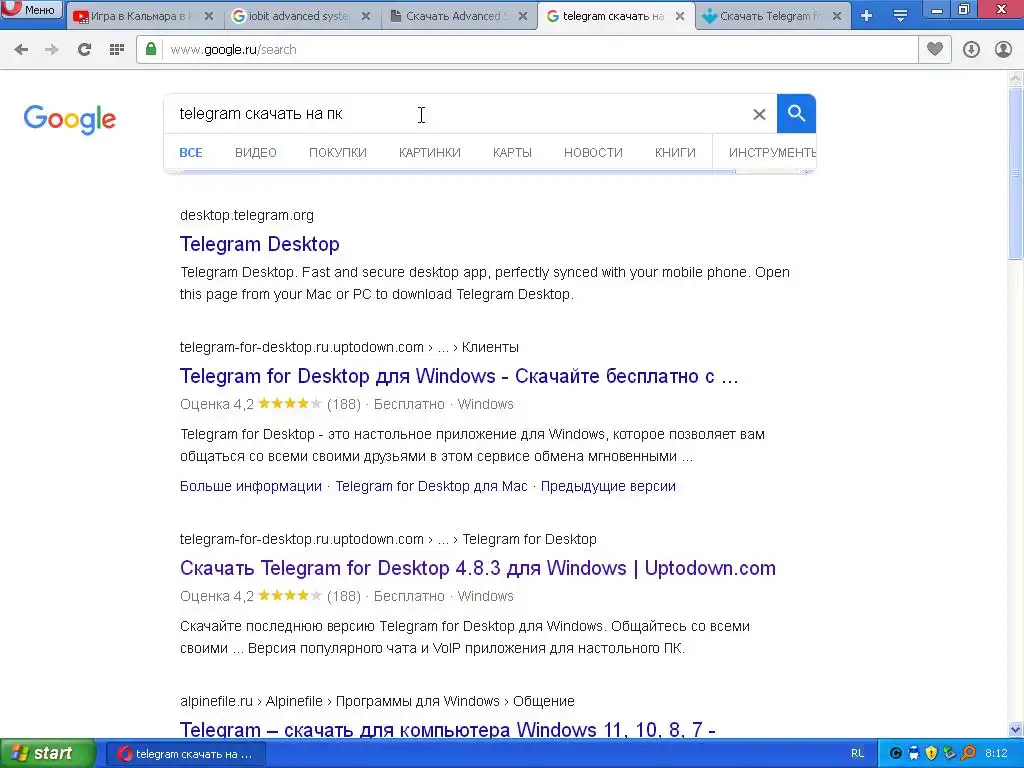Image resolution: width=1024 pixels, height=768 pixels.
Task: Close the Скачать Telegram tab
Action: pos(837,16)
